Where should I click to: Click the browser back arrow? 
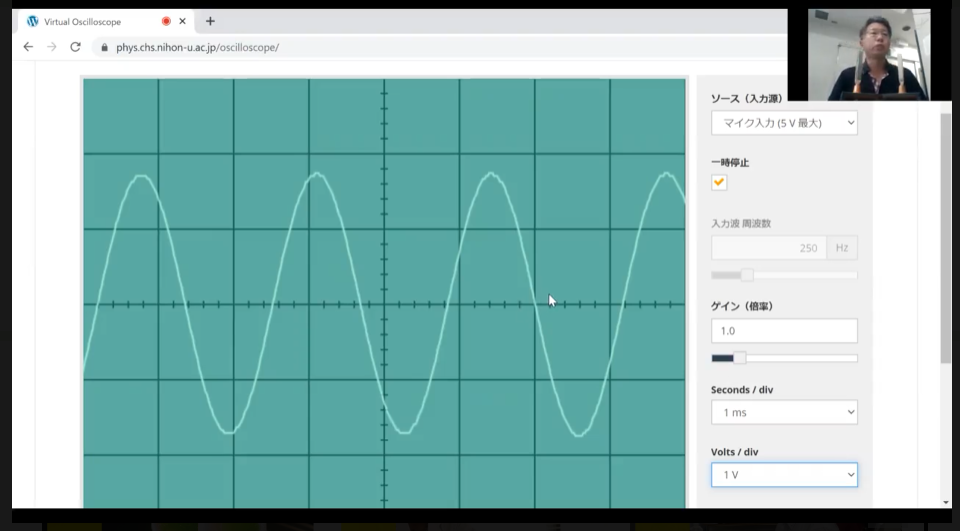tap(28, 47)
